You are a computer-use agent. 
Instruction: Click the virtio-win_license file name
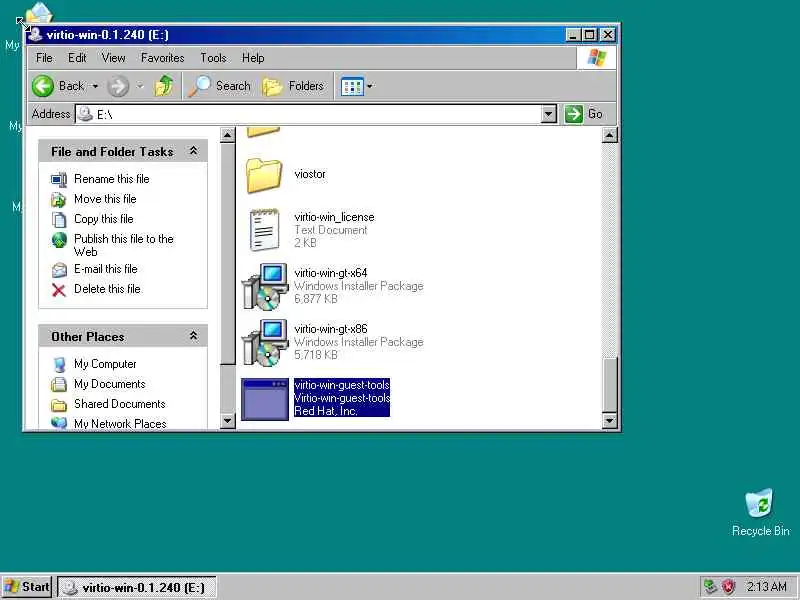[334, 217]
